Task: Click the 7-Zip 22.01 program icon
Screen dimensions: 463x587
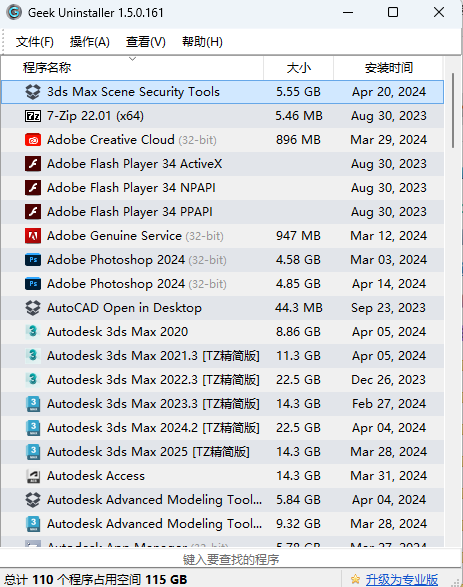Action: click(33, 116)
